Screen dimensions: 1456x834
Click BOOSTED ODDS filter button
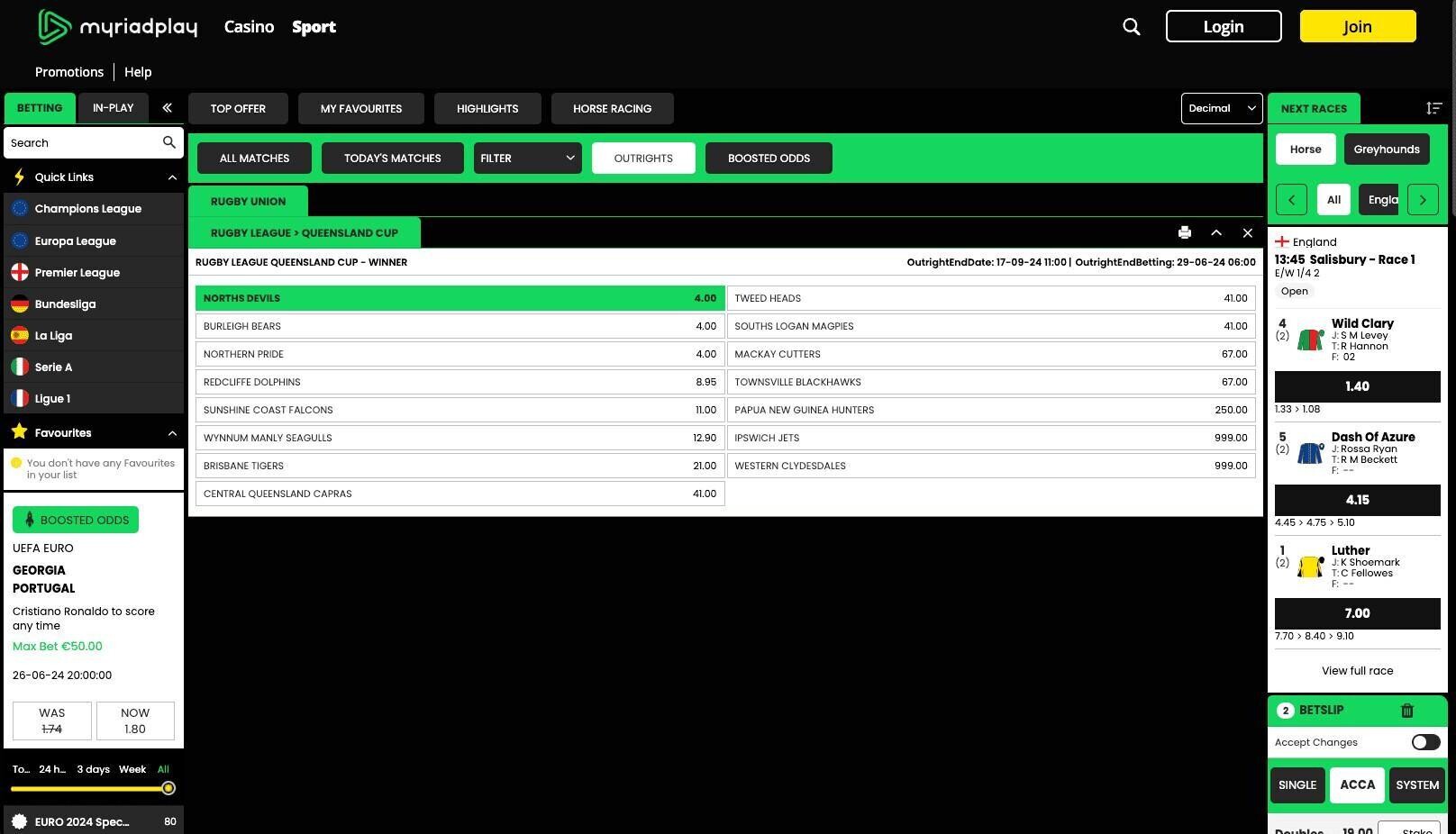[769, 158]
